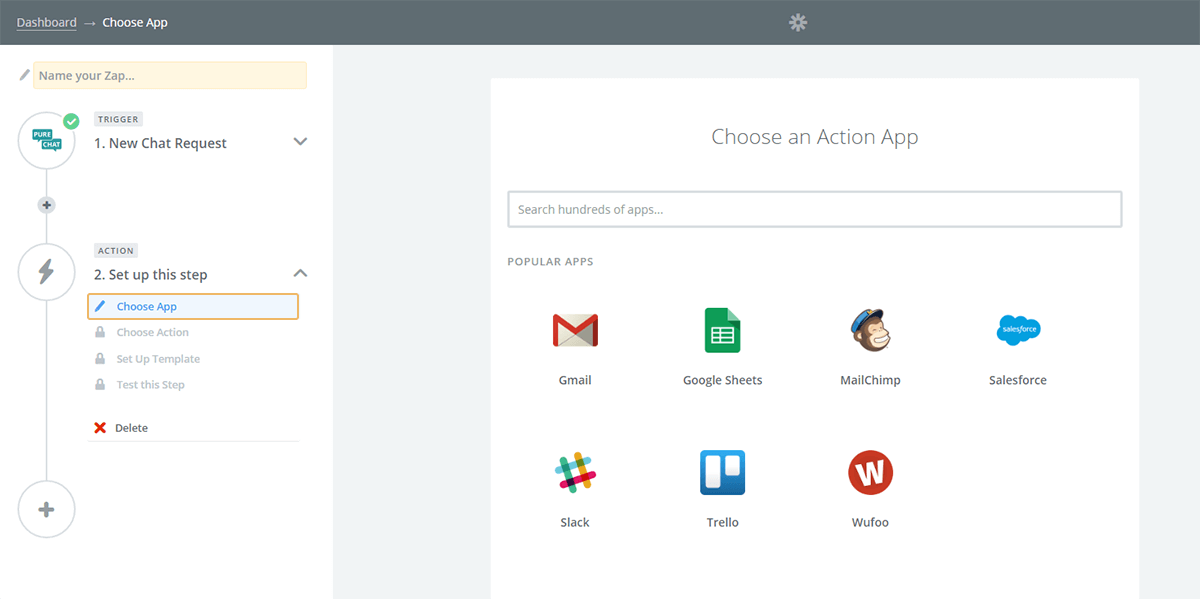1200x599 pixels.
Task: Click the Zapier logo in header
Action: (797, 22)
